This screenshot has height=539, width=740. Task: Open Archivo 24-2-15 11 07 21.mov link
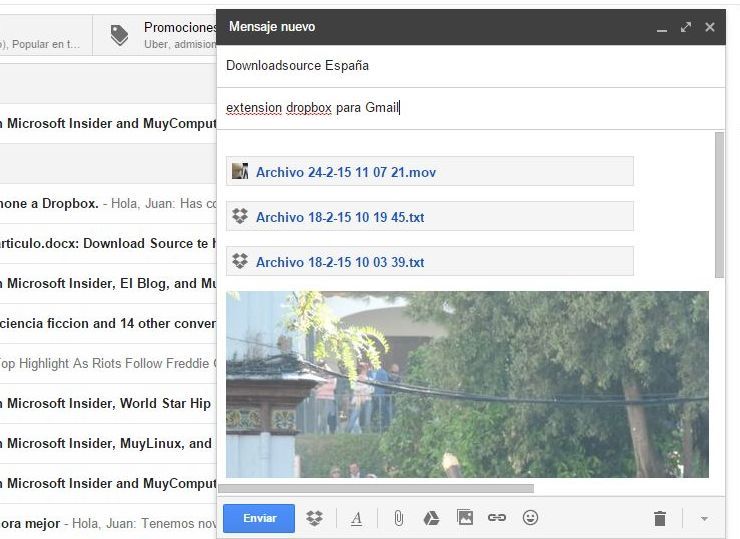click(x=346, y=172)
